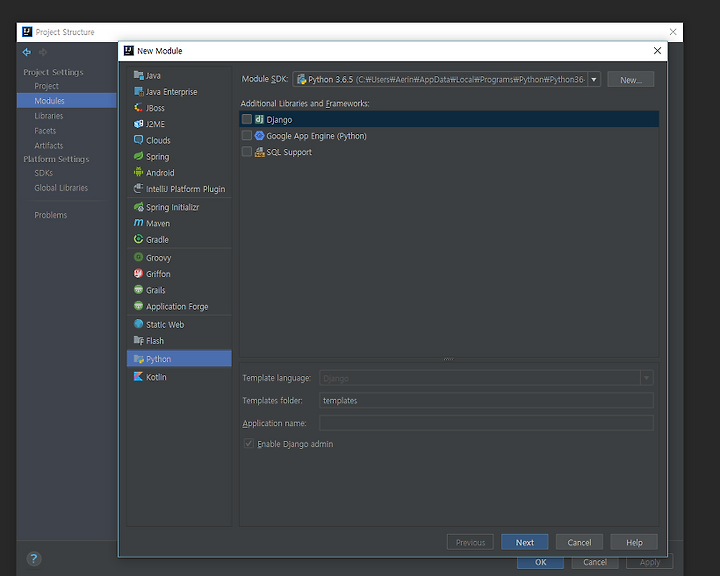Choose the Application Forge icon
Screen dimensions: 720x576
click(138, 305)
